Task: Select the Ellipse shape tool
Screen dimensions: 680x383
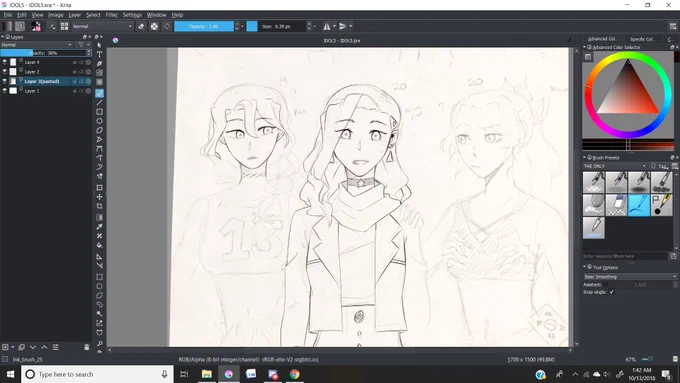Action: point(99,121)
